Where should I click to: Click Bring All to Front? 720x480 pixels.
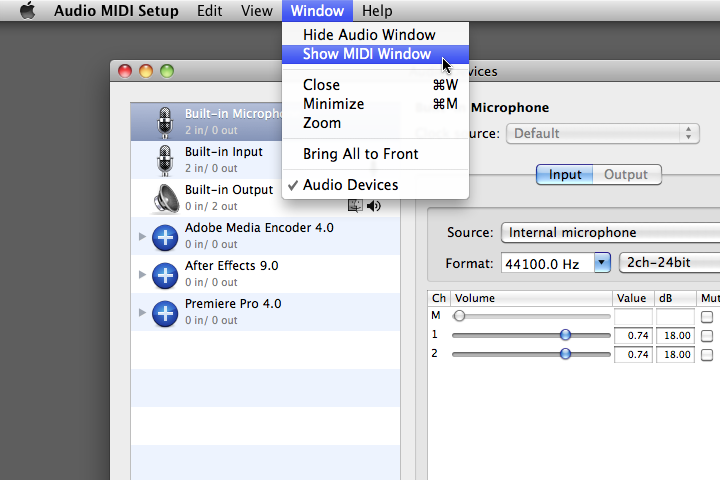[x=360, y=154]
